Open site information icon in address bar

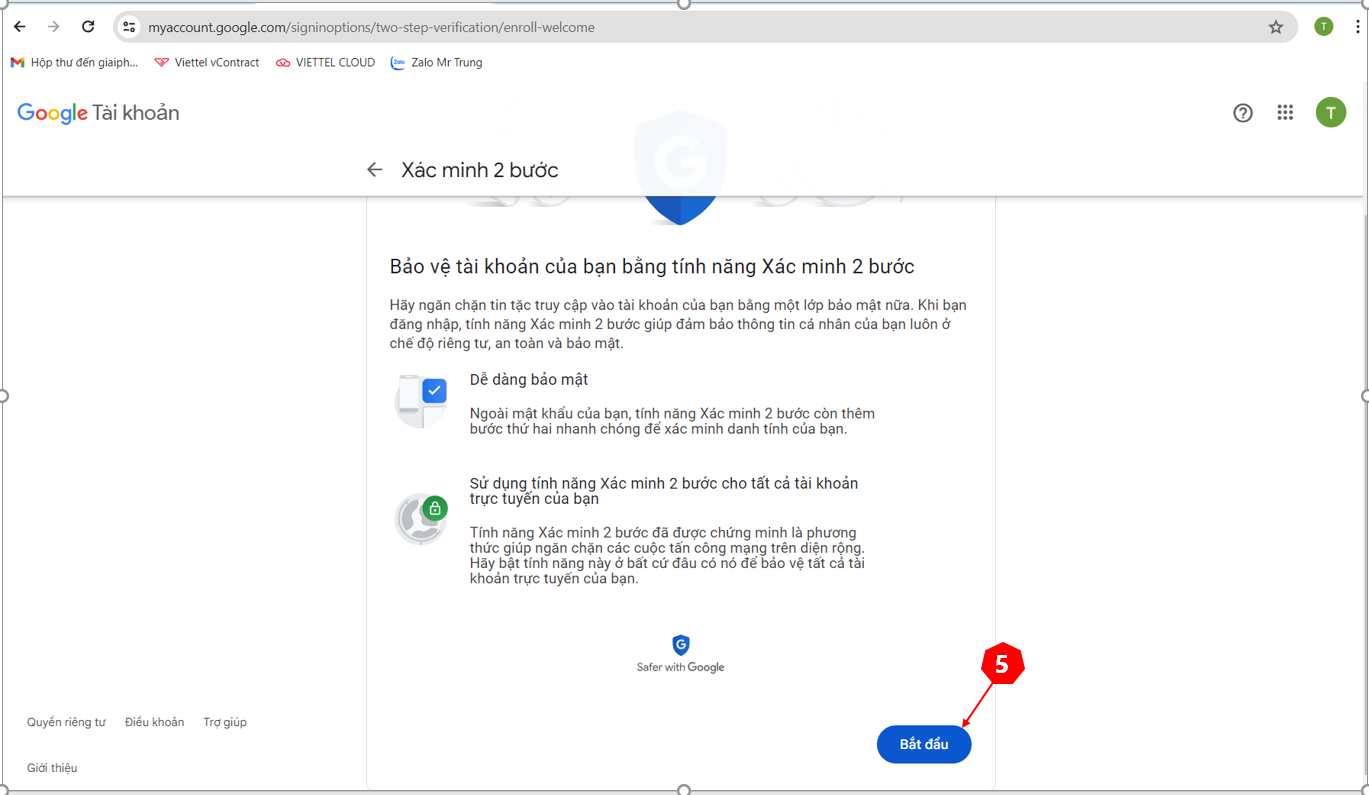point(129,27)
